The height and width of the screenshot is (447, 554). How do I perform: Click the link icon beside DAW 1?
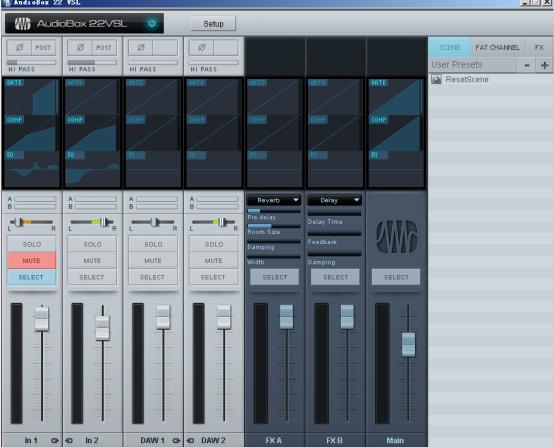pyautogui.click(x=176, y=440)
